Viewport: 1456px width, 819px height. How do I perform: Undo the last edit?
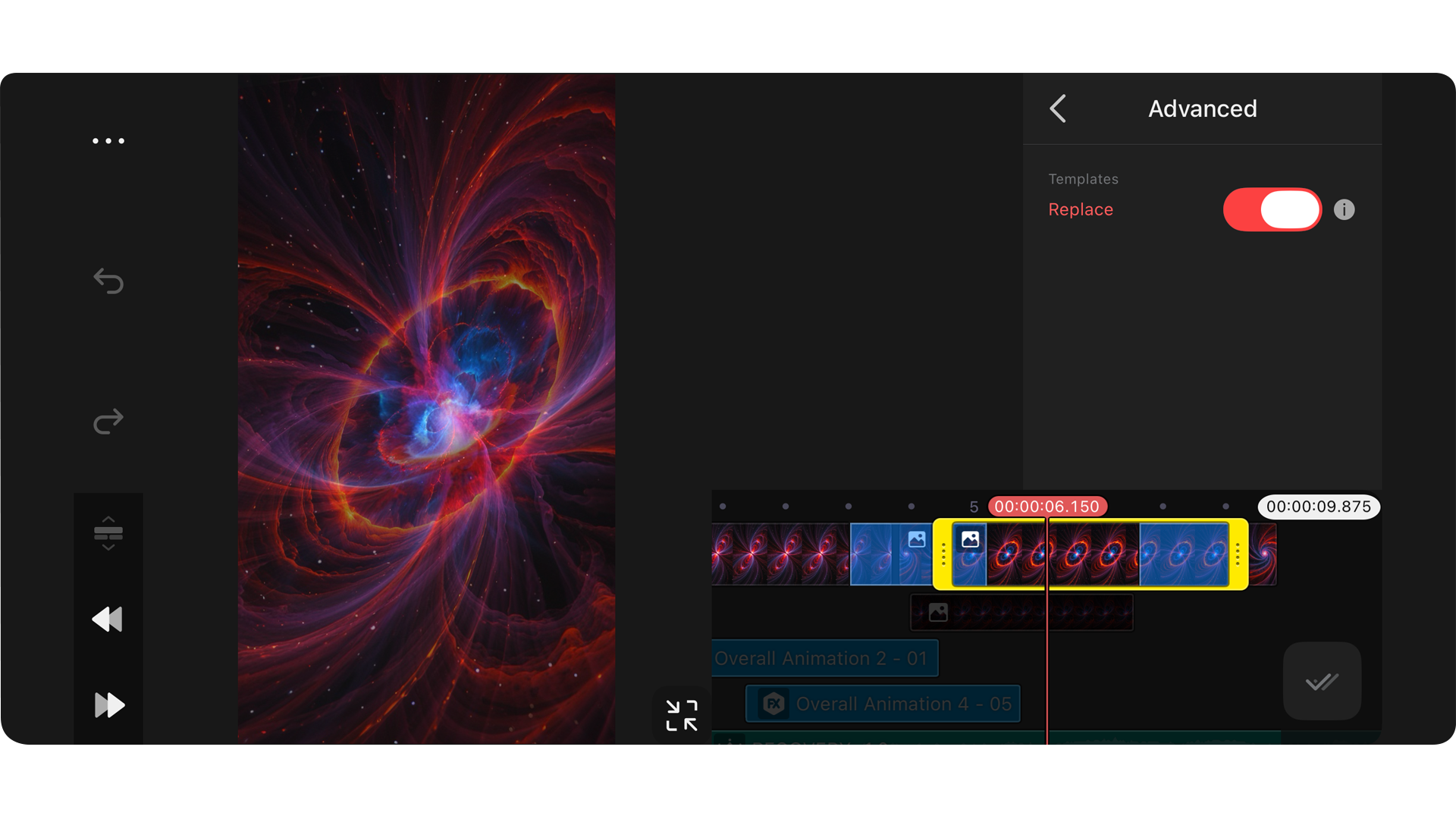coord(108,281)
